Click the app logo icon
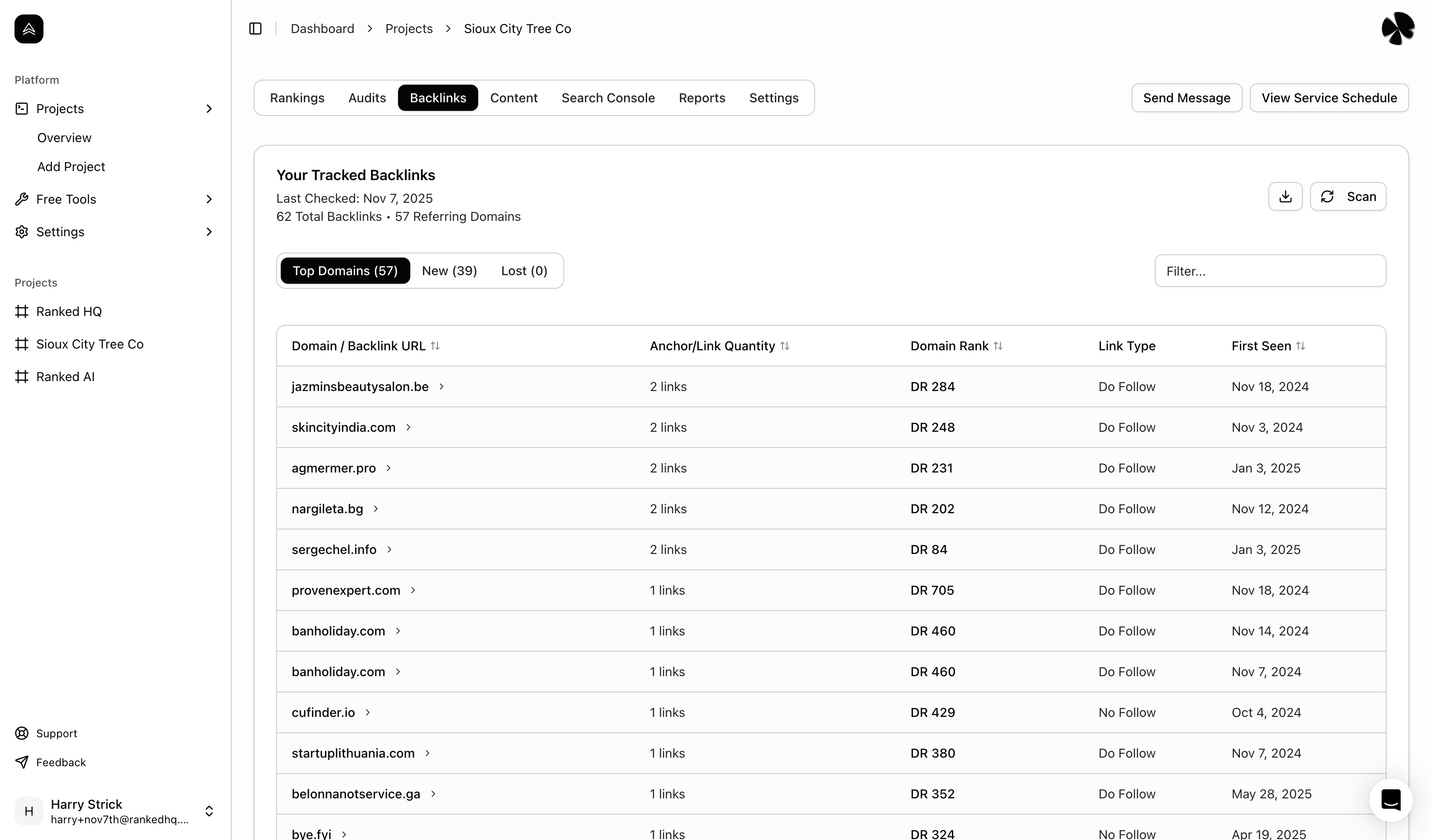This screenshot has height=840, width=1431. (x=29, y=29)
